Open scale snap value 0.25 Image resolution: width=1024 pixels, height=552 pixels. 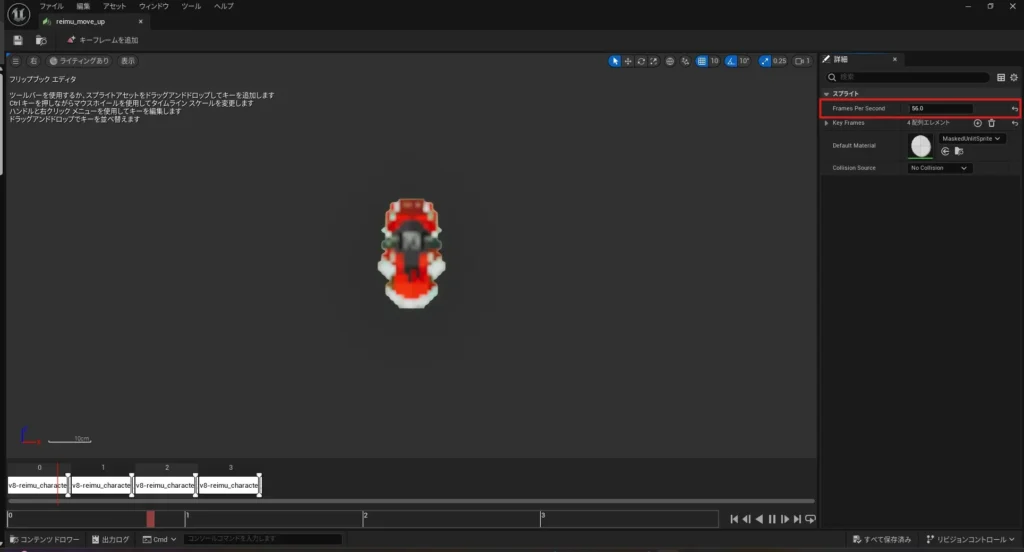tap(780, 61)
